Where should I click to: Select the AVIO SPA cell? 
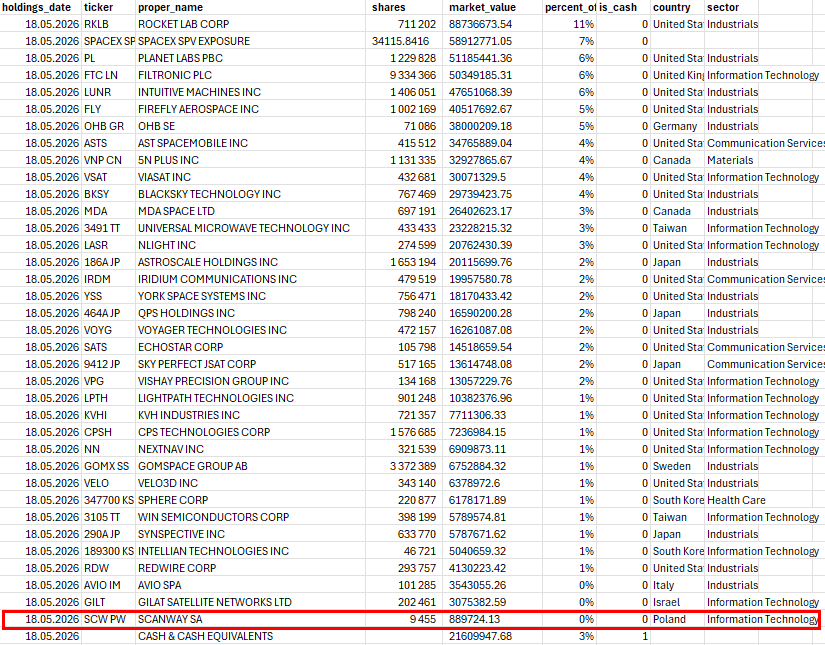(x=250, y=586)
